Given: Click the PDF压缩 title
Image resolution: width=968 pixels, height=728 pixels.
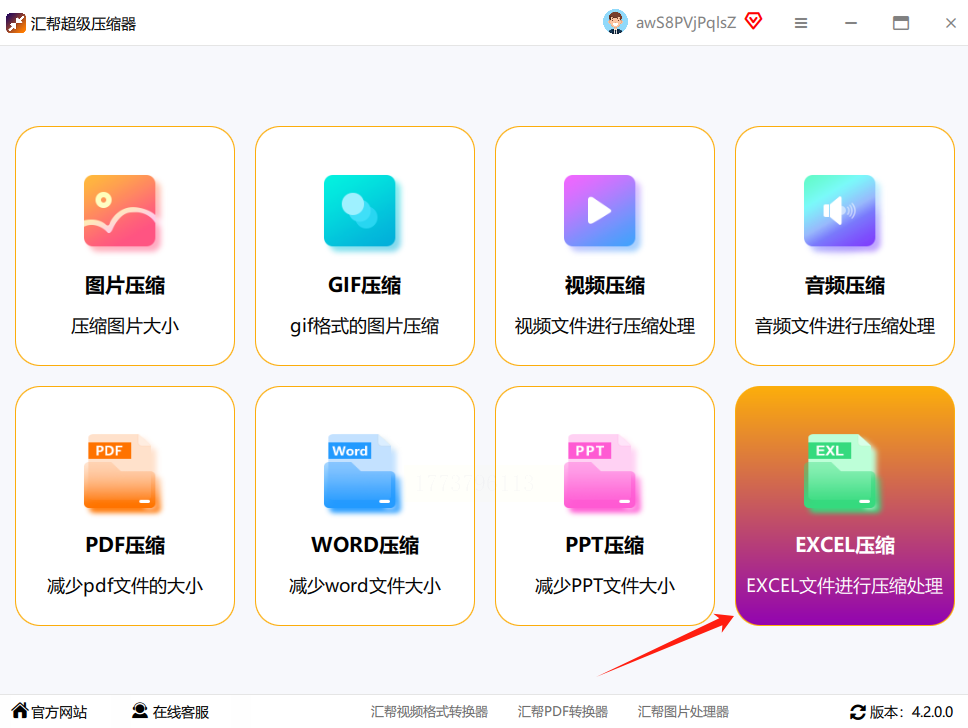Looking at the screenshot, I should click(x=125, y=545).
